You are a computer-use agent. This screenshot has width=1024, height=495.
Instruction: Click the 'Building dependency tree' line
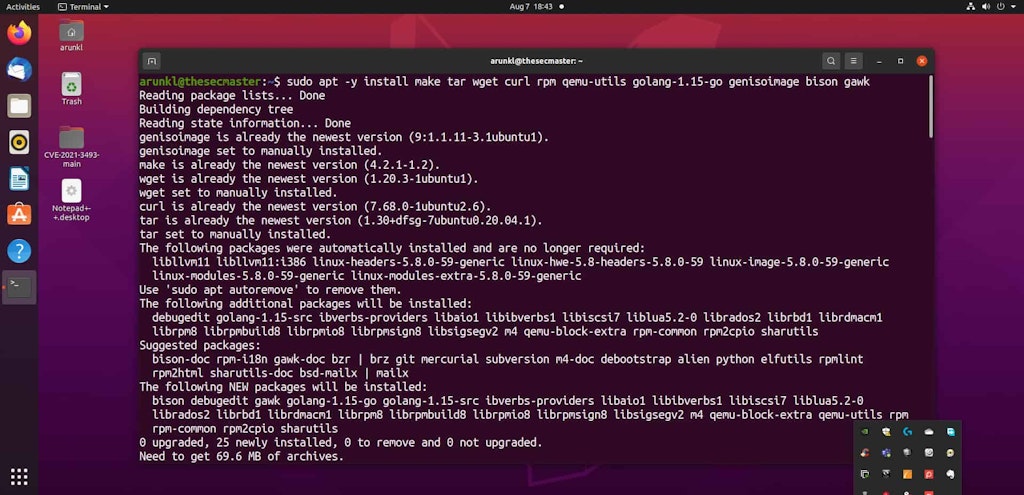[216, 109]
